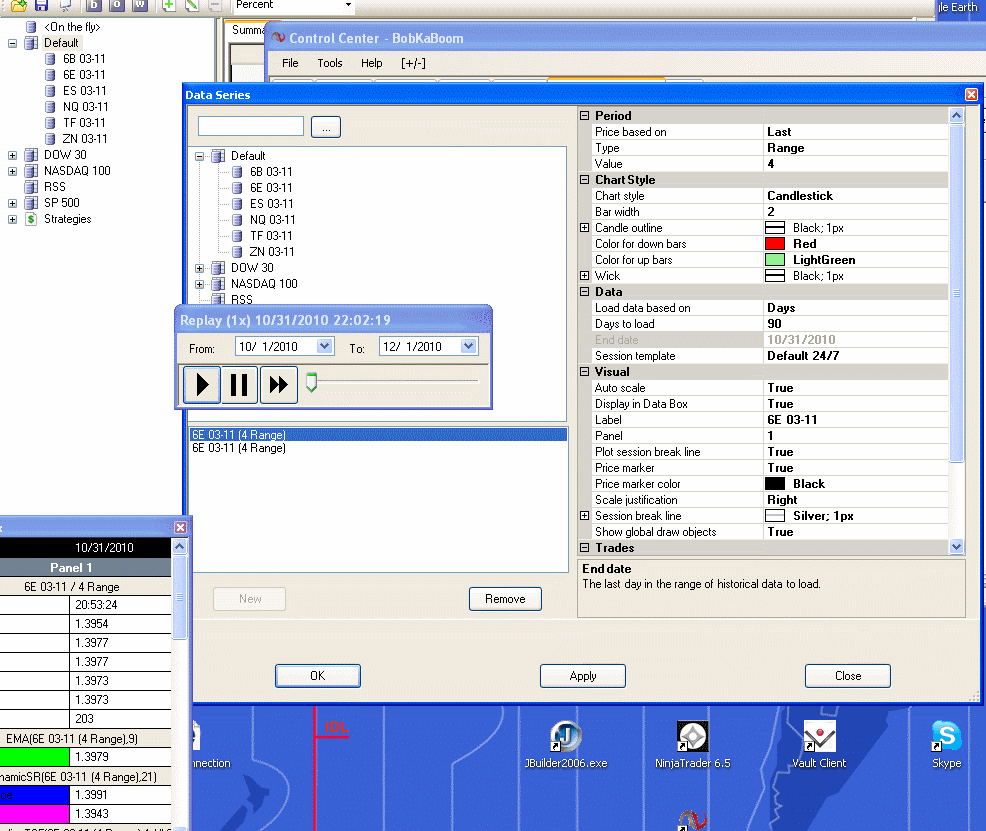The image size is (986, 831).
Task: Click the Close button in Data Series dialog
Action: pyautogui.click(x=848, y=676)
